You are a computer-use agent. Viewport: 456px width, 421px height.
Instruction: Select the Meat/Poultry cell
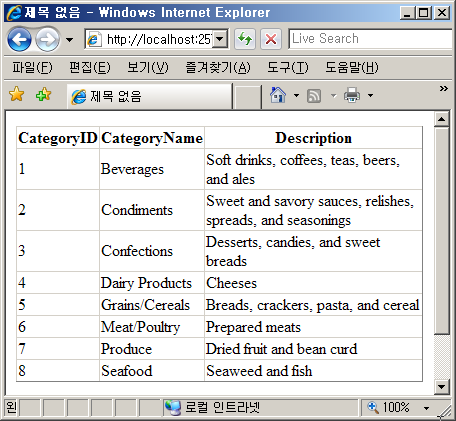152,327
